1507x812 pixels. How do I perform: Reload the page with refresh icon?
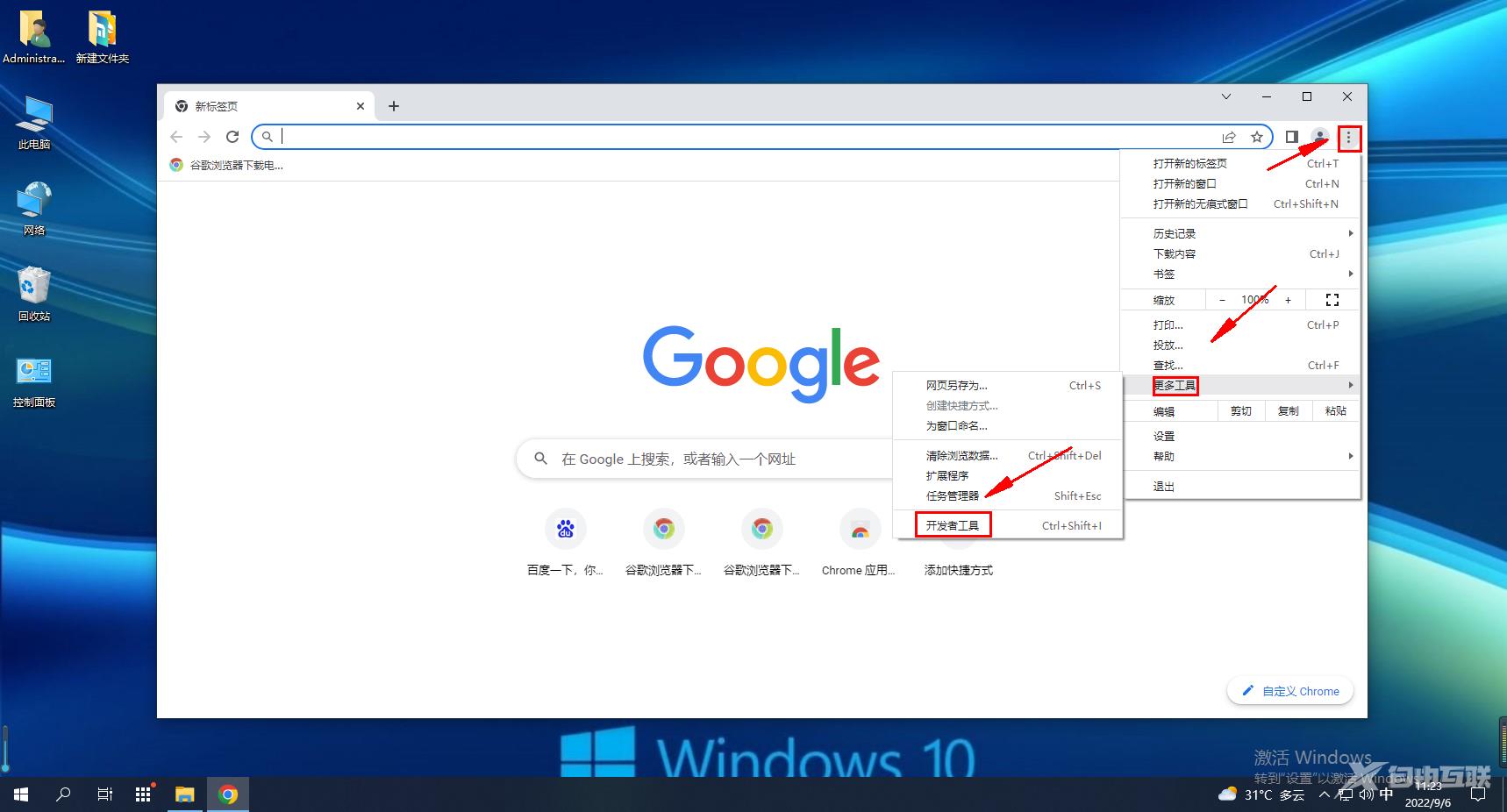pyautogui.click(x=232, y=137)
